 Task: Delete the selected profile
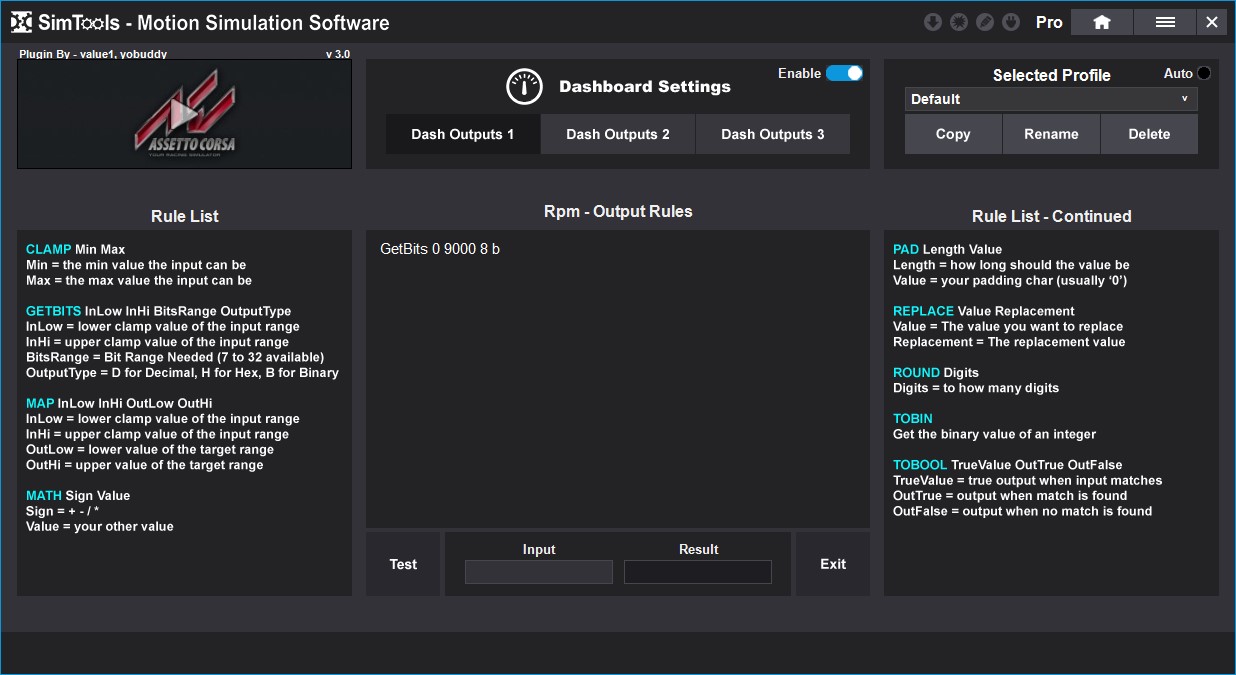[x=1149, y=134]
